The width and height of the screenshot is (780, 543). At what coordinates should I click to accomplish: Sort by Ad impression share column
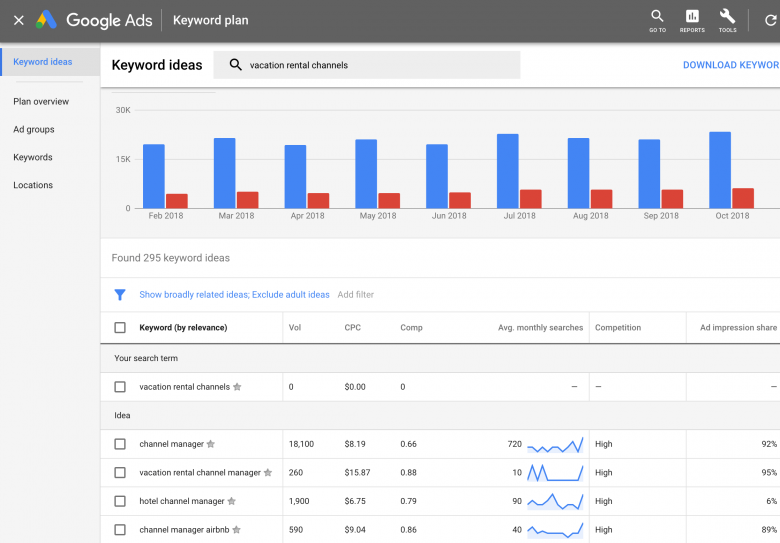[x=738, y=328]
